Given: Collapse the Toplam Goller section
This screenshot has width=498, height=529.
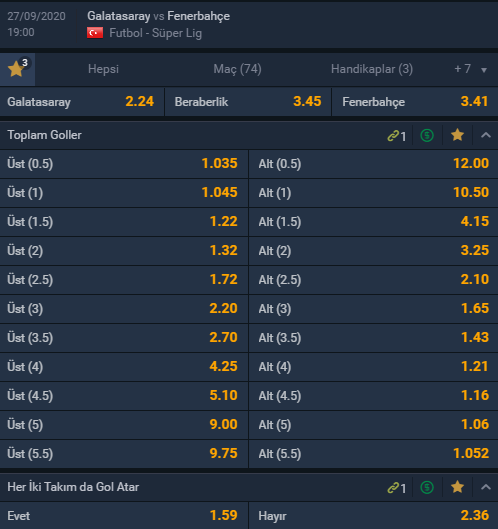Looking at the screenshot, I should [486, 135].
